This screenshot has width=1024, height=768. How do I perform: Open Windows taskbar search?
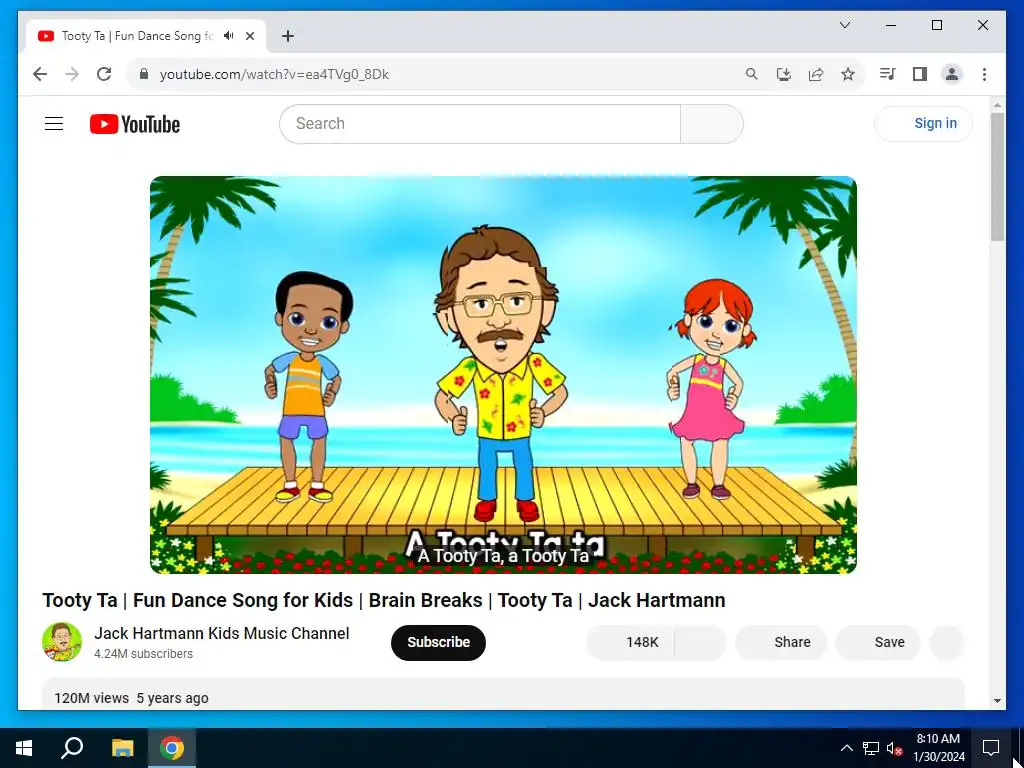tap(72, 748)
